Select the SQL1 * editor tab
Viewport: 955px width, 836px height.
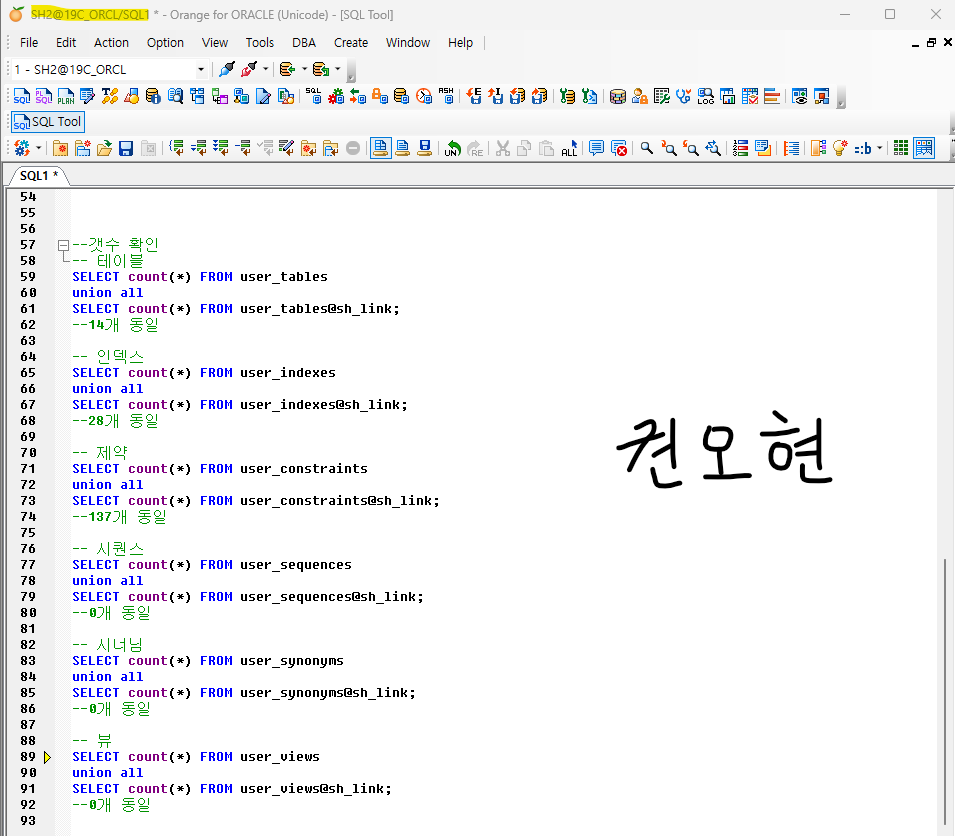pyautogui.click(x=38, y=175)
